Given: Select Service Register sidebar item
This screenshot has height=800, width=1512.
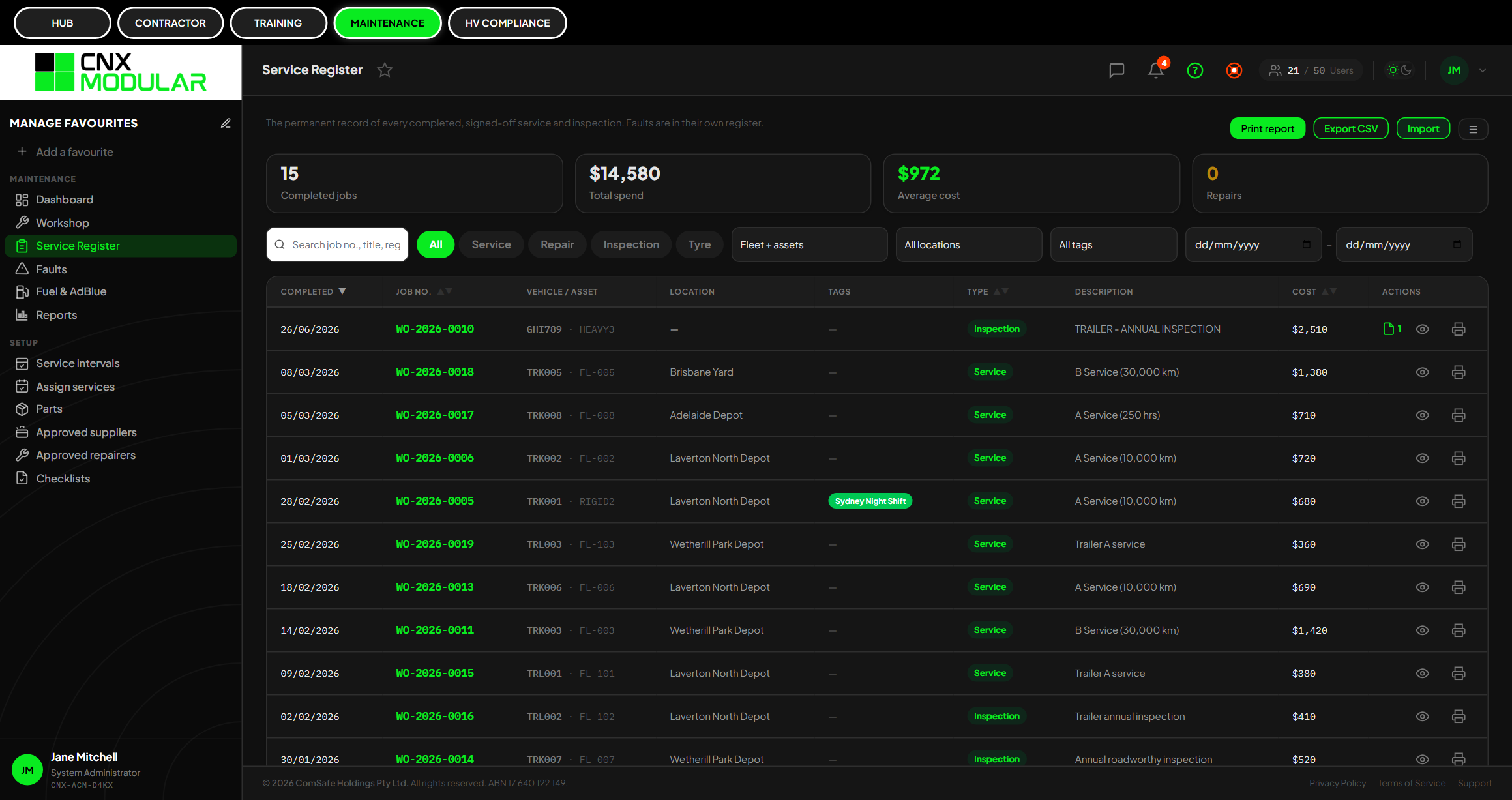Looking at the screenshot, I should coord(121,246).
